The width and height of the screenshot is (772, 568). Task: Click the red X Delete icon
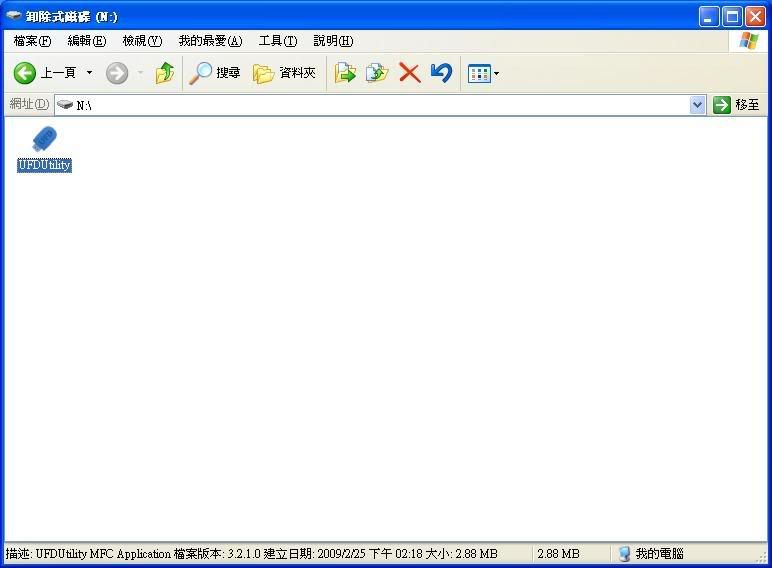point(409,73)
